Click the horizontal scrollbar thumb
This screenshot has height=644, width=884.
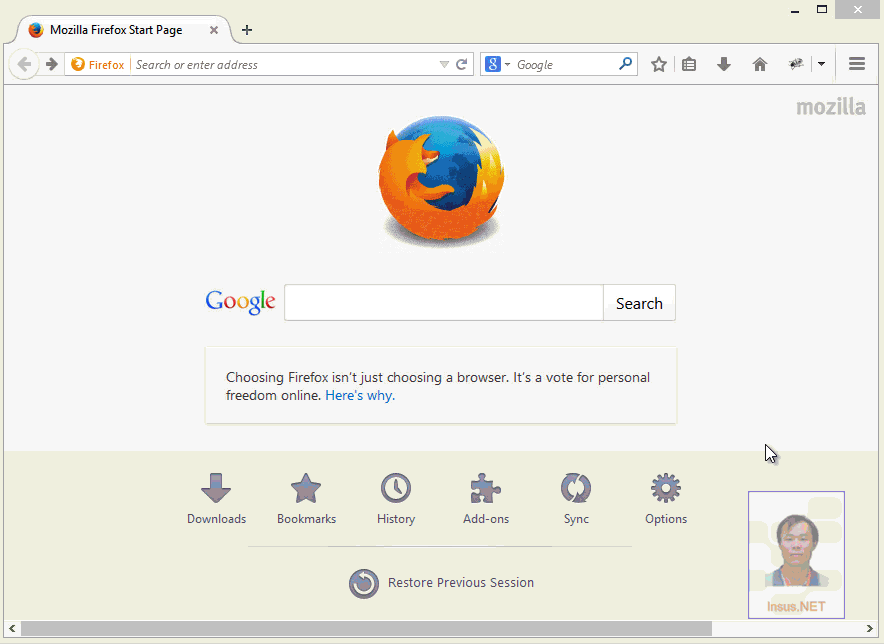366,628
